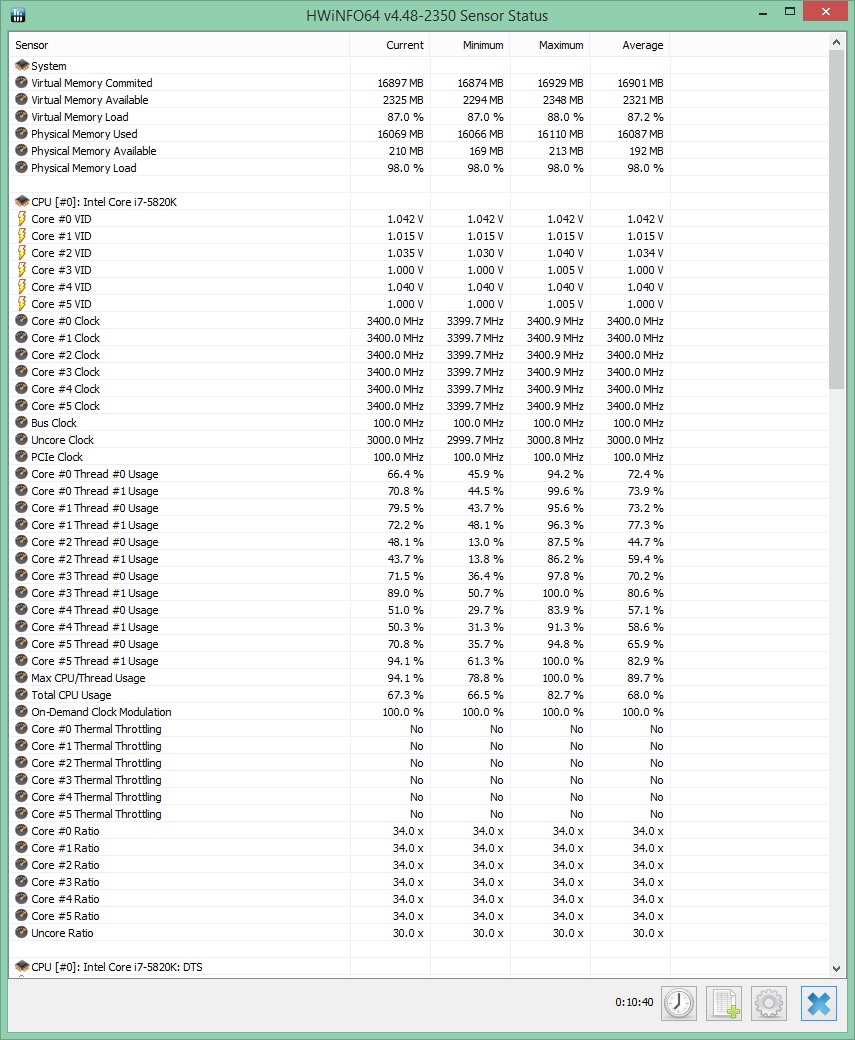
Task: Click the CPU DTS group chip icon
Action: [22, 966]
